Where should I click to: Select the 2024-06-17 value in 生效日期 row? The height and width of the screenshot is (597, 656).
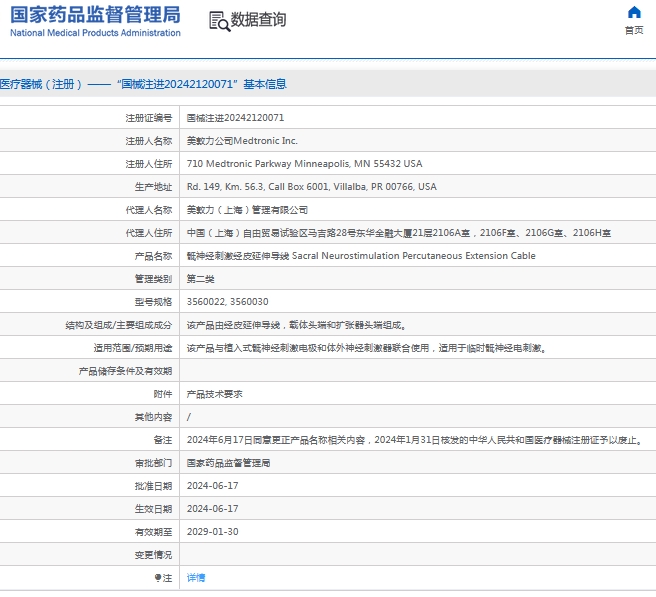pos(213,509)
